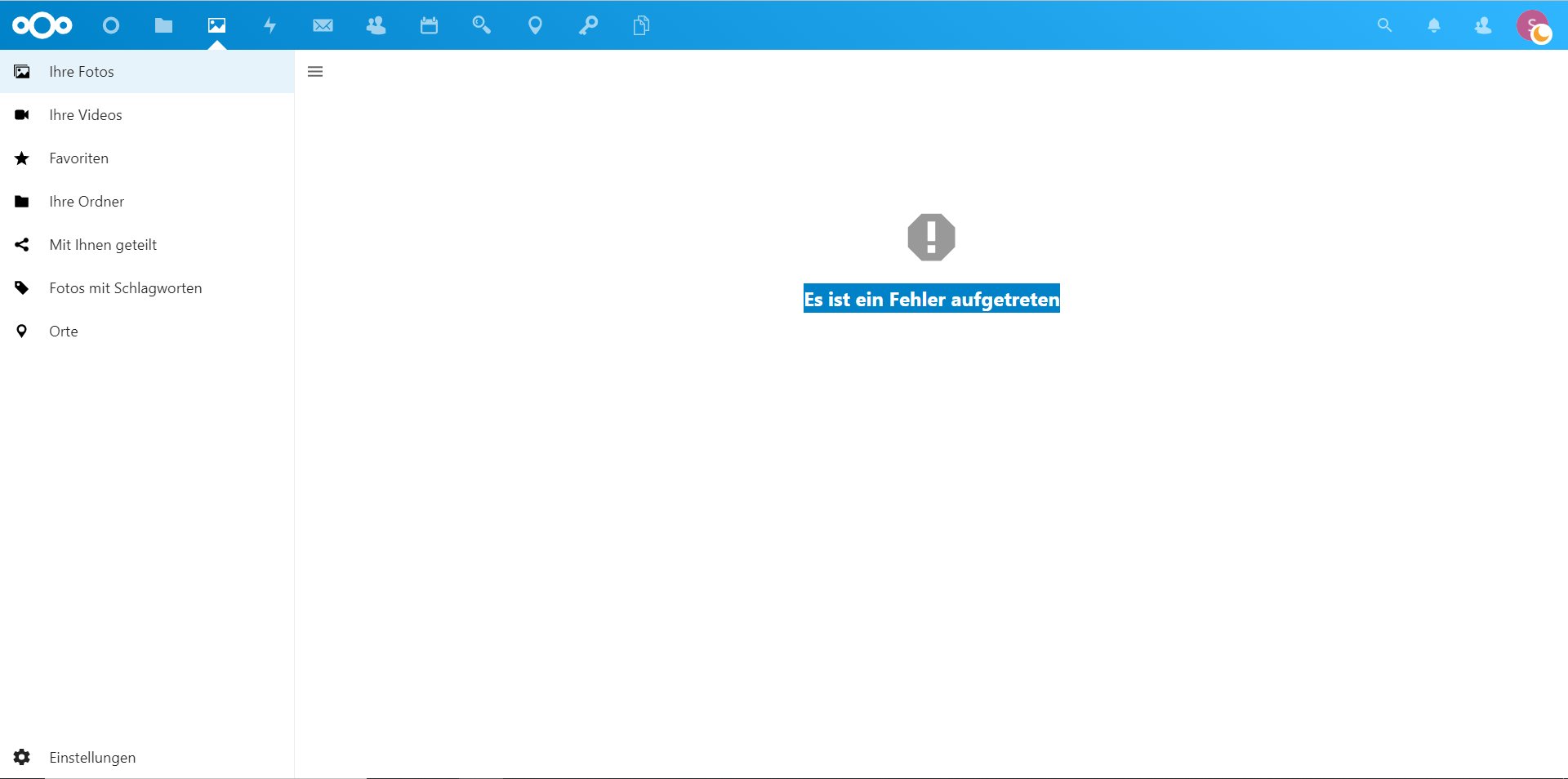This screenshot has width=1568, height=779.
Task: Open unified search
Action: [1384, 25]
